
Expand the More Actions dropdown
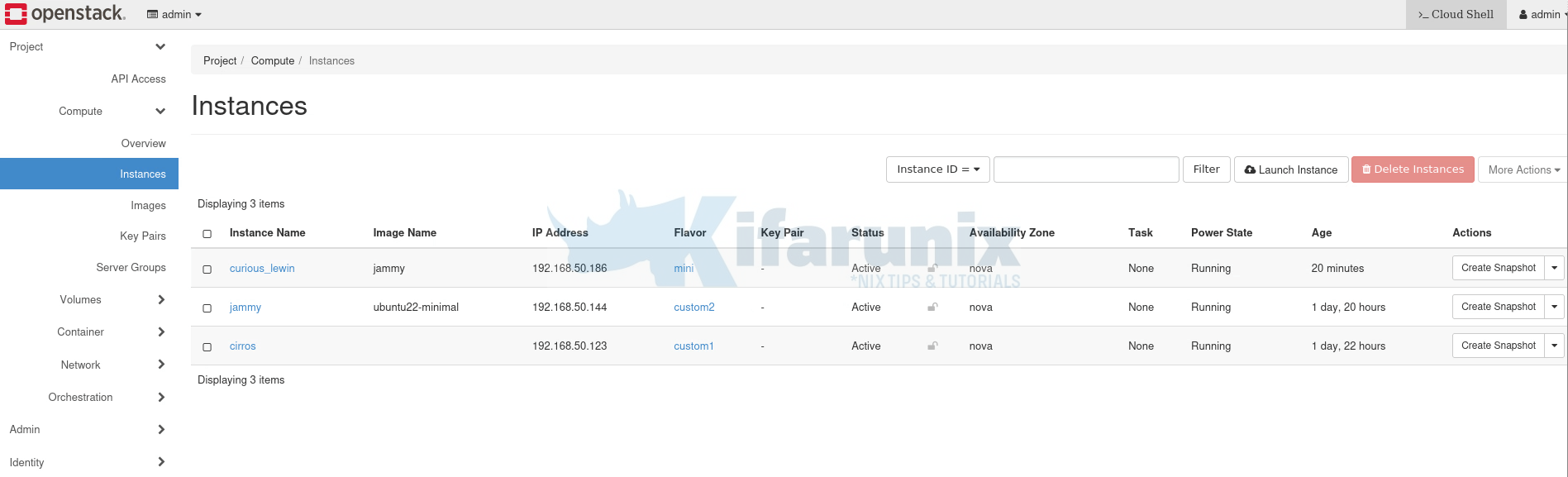(1523, 169)
